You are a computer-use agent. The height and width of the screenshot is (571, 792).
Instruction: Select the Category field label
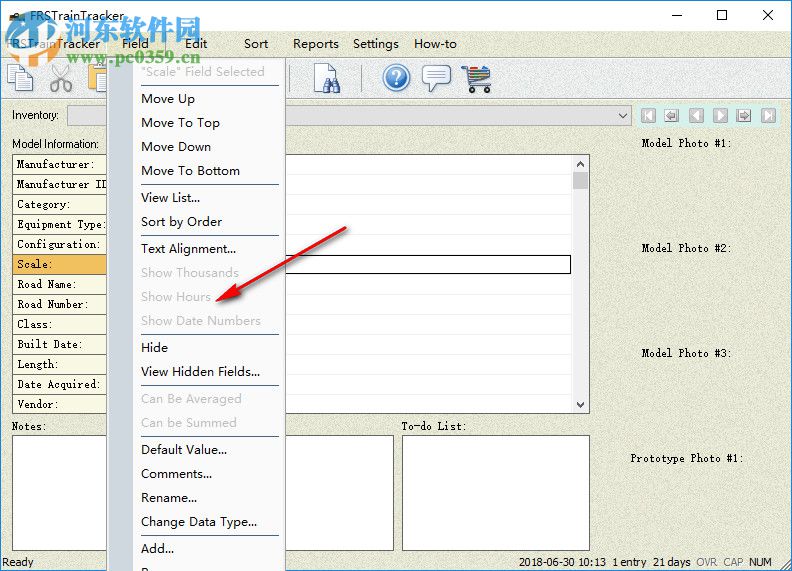[x=59, y=204]
